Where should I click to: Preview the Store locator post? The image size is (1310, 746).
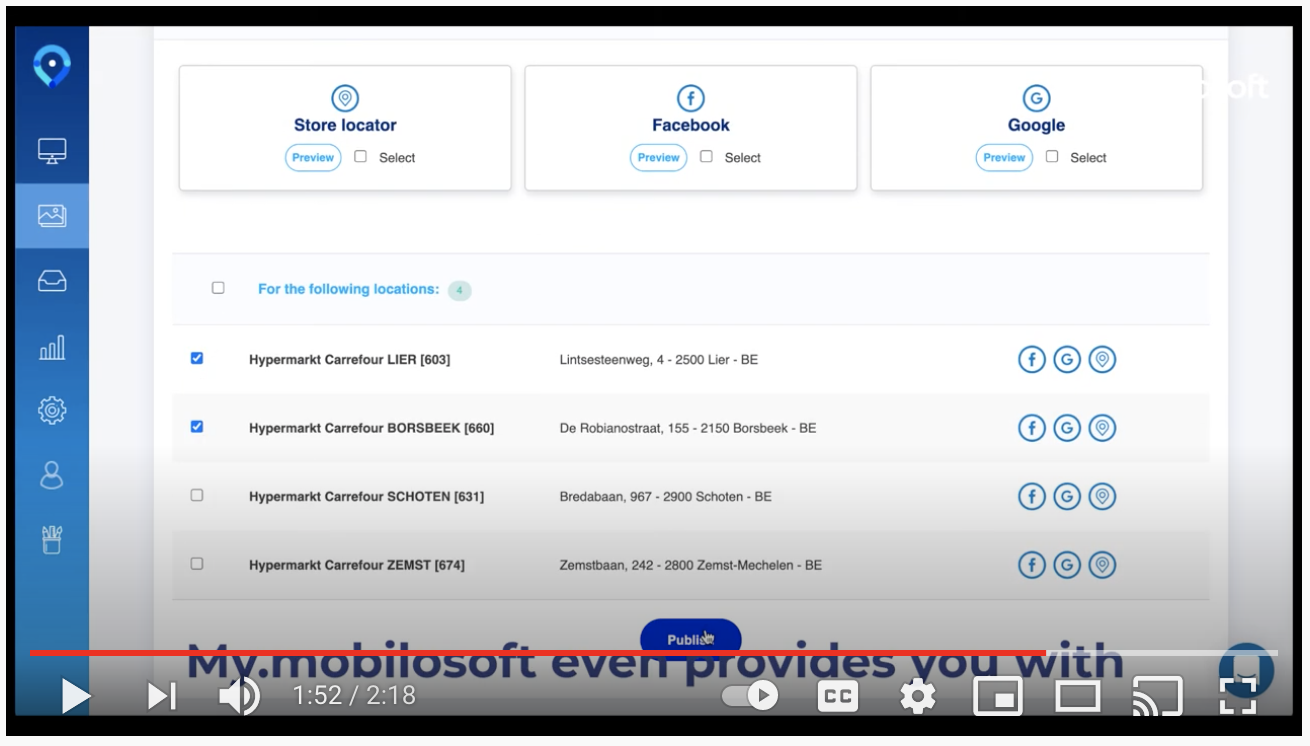pos(313,158)
